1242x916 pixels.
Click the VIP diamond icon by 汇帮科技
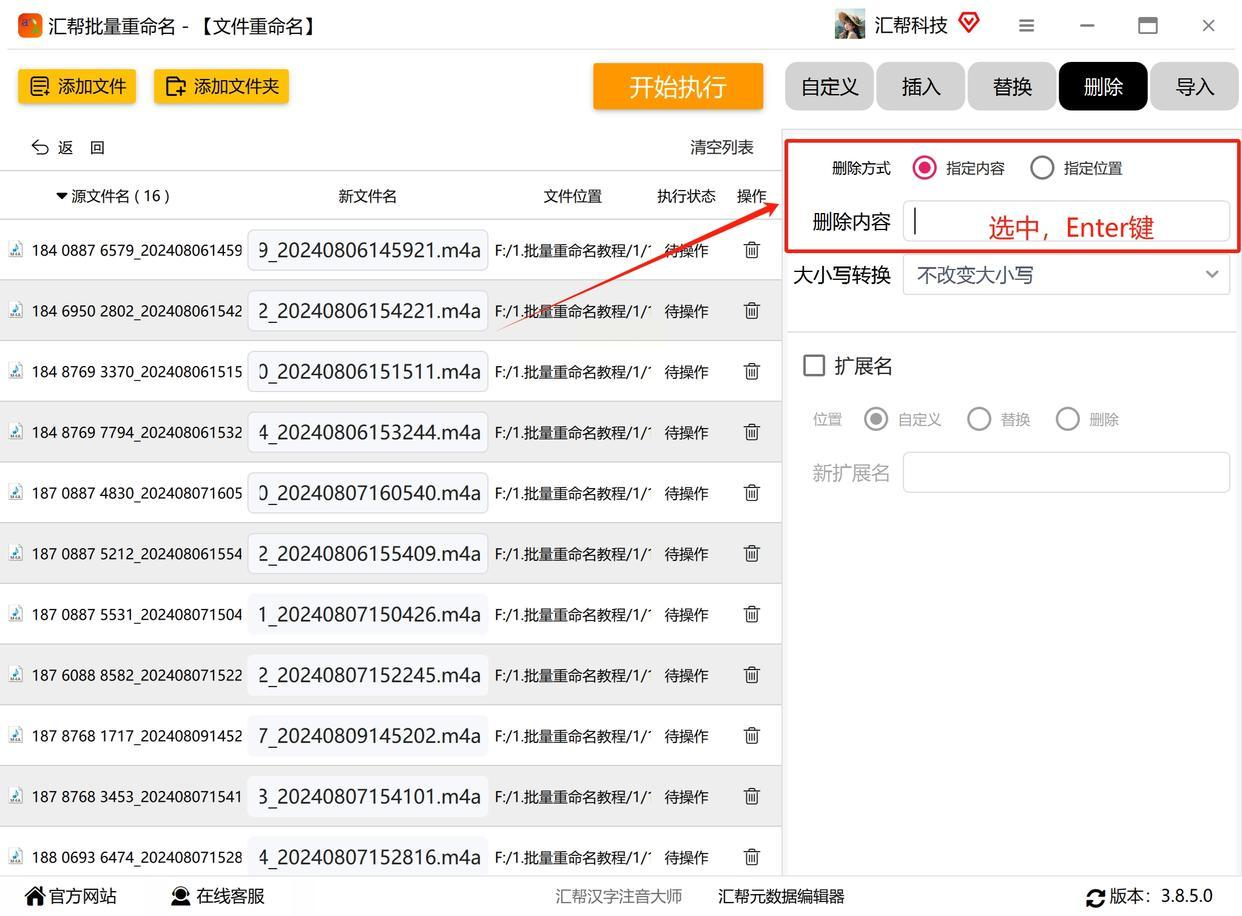pyautogui.click(x=968, y=22)
